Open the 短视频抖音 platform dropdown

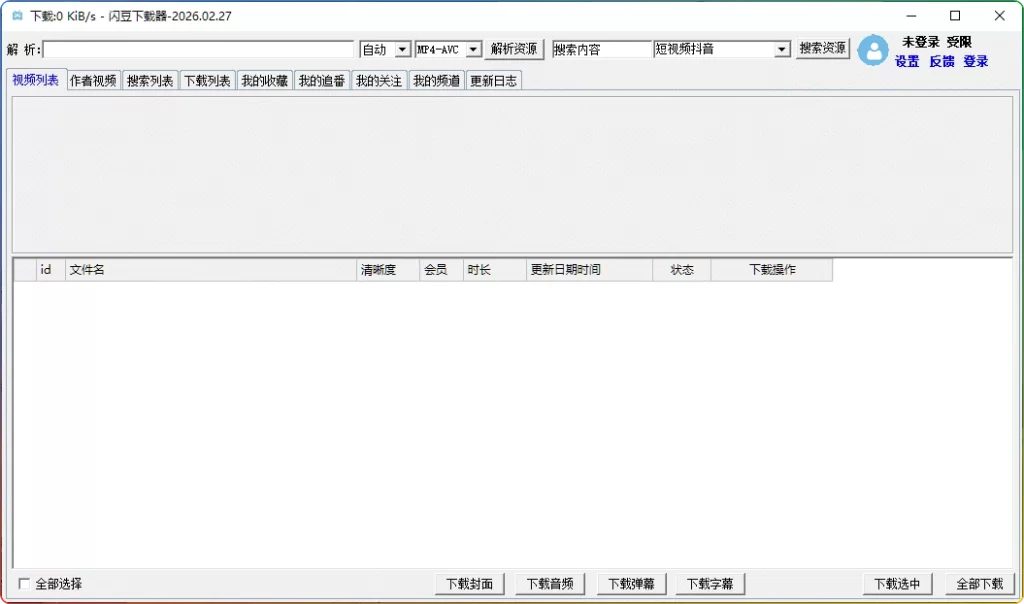[x=721, y=48]
